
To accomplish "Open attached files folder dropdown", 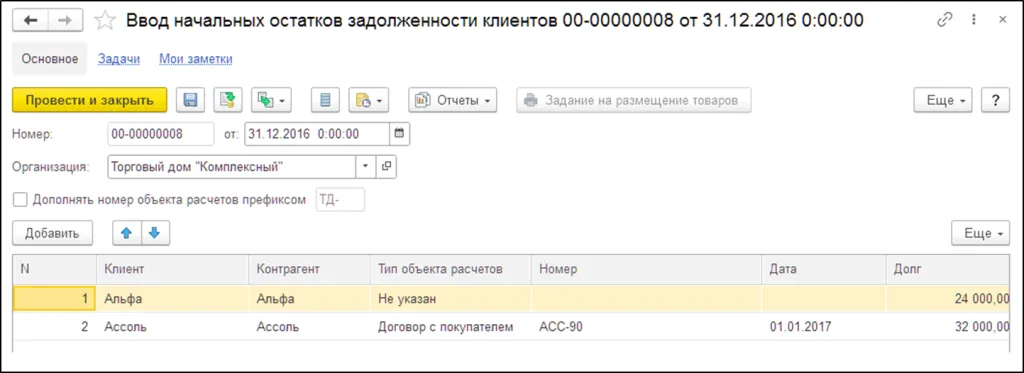I will (369, 101).
